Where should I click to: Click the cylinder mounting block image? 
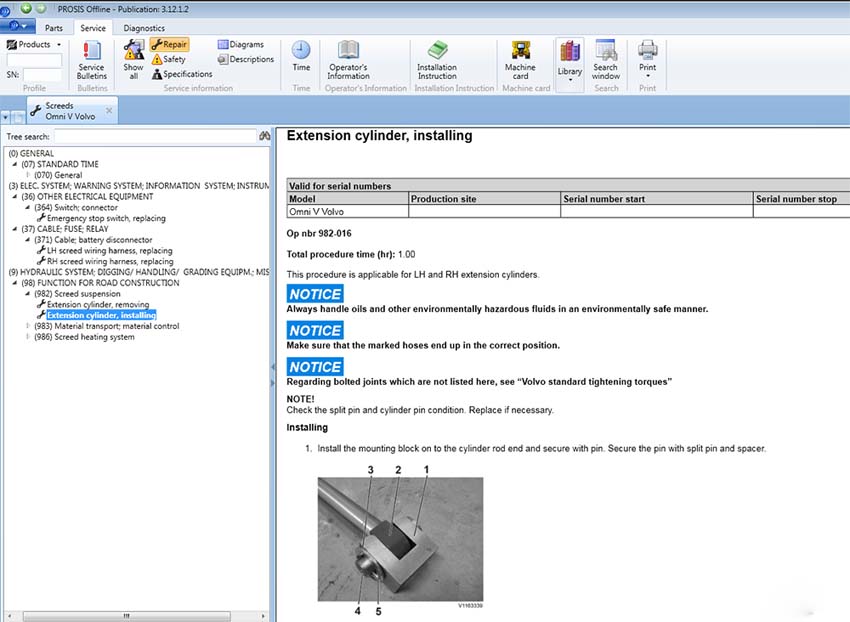coord(400,538)
